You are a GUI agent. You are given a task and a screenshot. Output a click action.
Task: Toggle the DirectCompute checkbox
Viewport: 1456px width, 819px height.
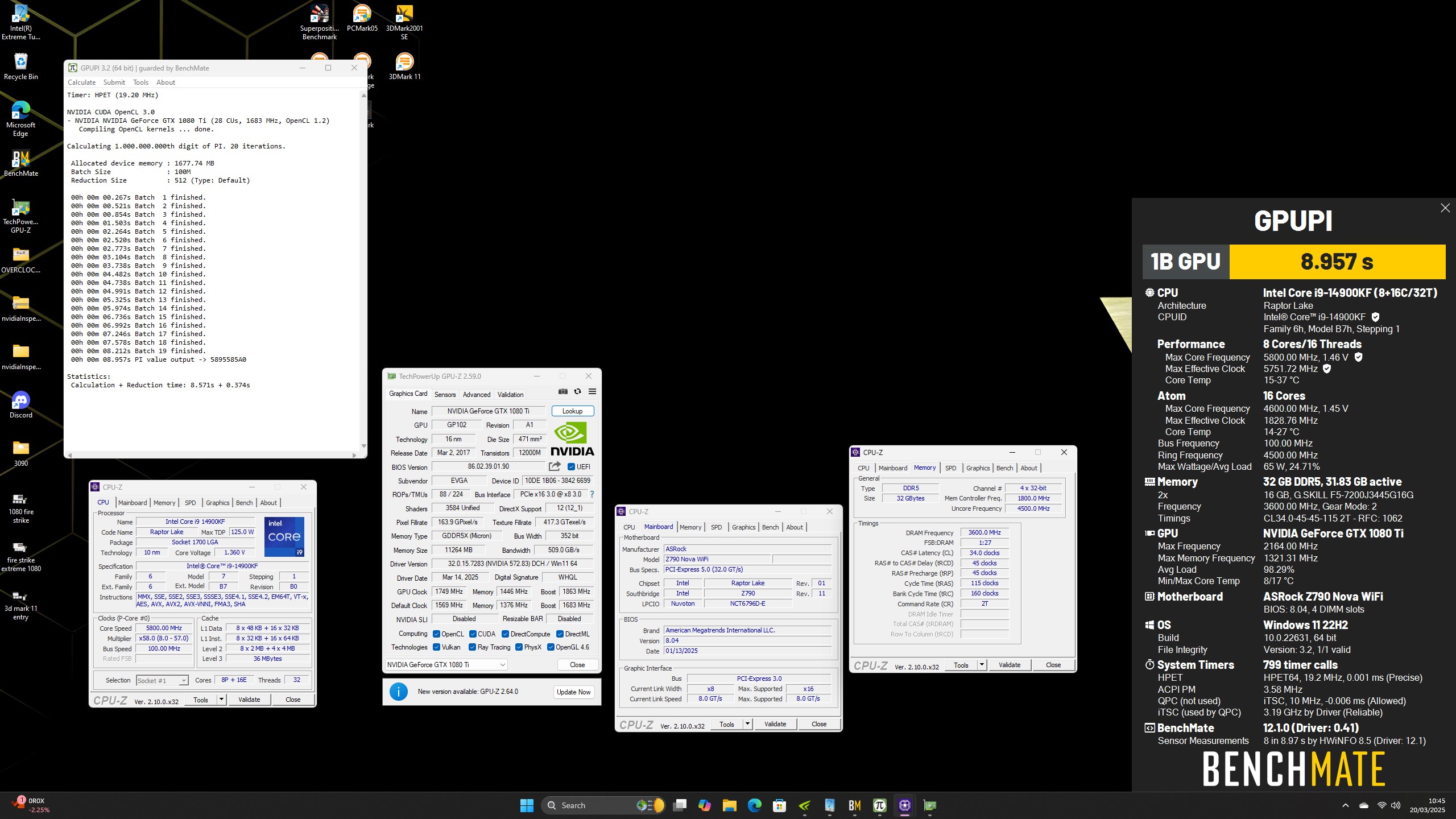pyautogui.click(x=505, y=634)
